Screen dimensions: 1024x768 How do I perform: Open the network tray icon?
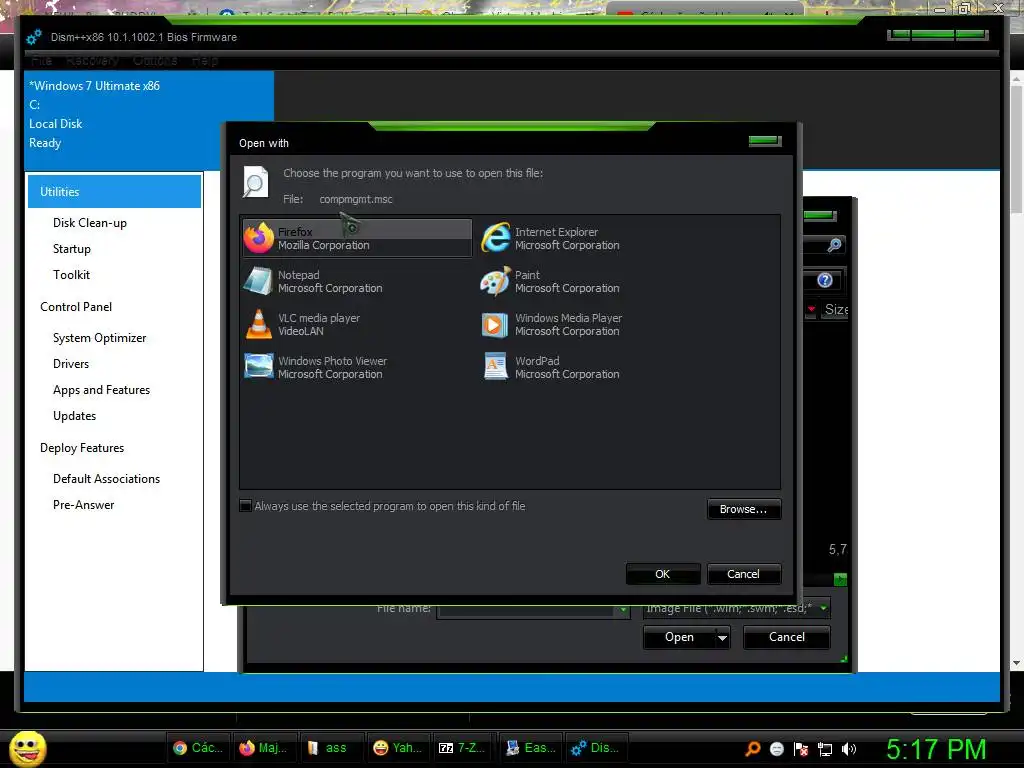tap(825, 749)
